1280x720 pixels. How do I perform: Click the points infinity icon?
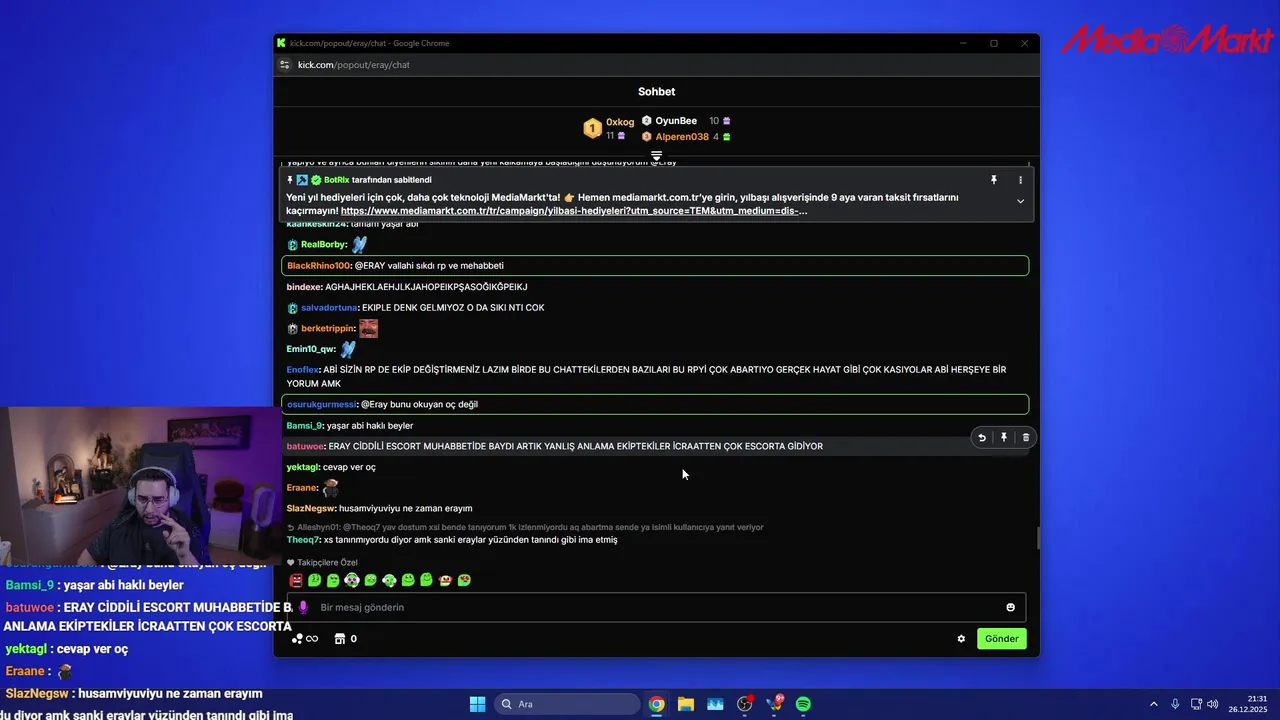(305, 639)
